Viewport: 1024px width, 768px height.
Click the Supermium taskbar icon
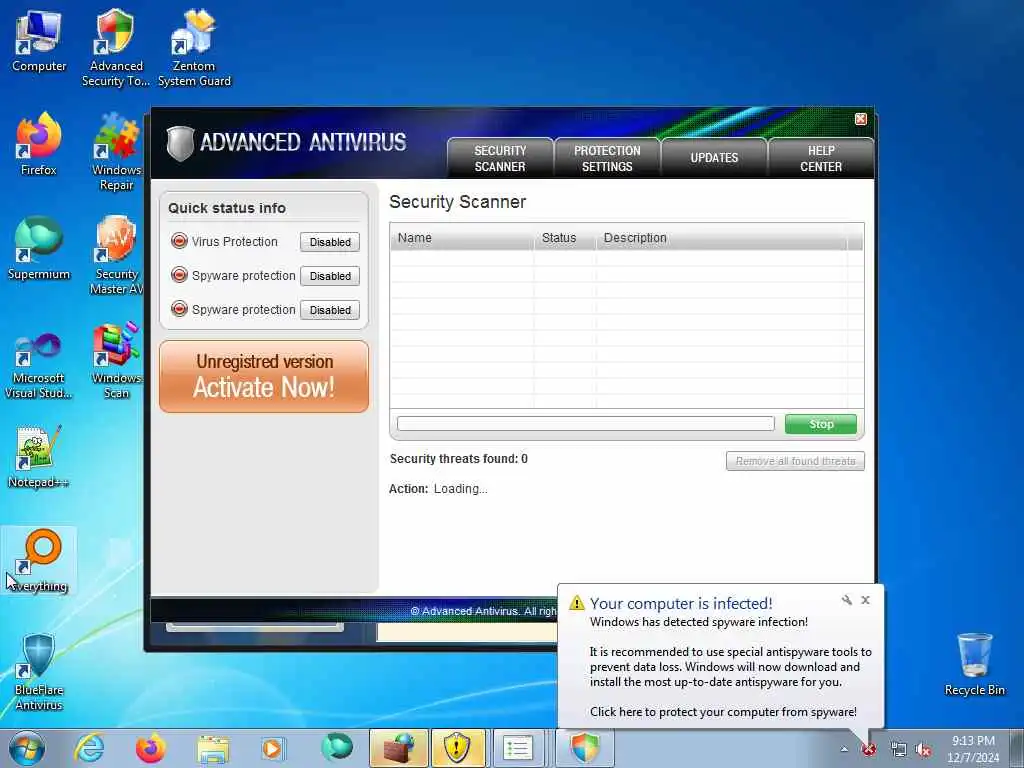coord(337,747)
